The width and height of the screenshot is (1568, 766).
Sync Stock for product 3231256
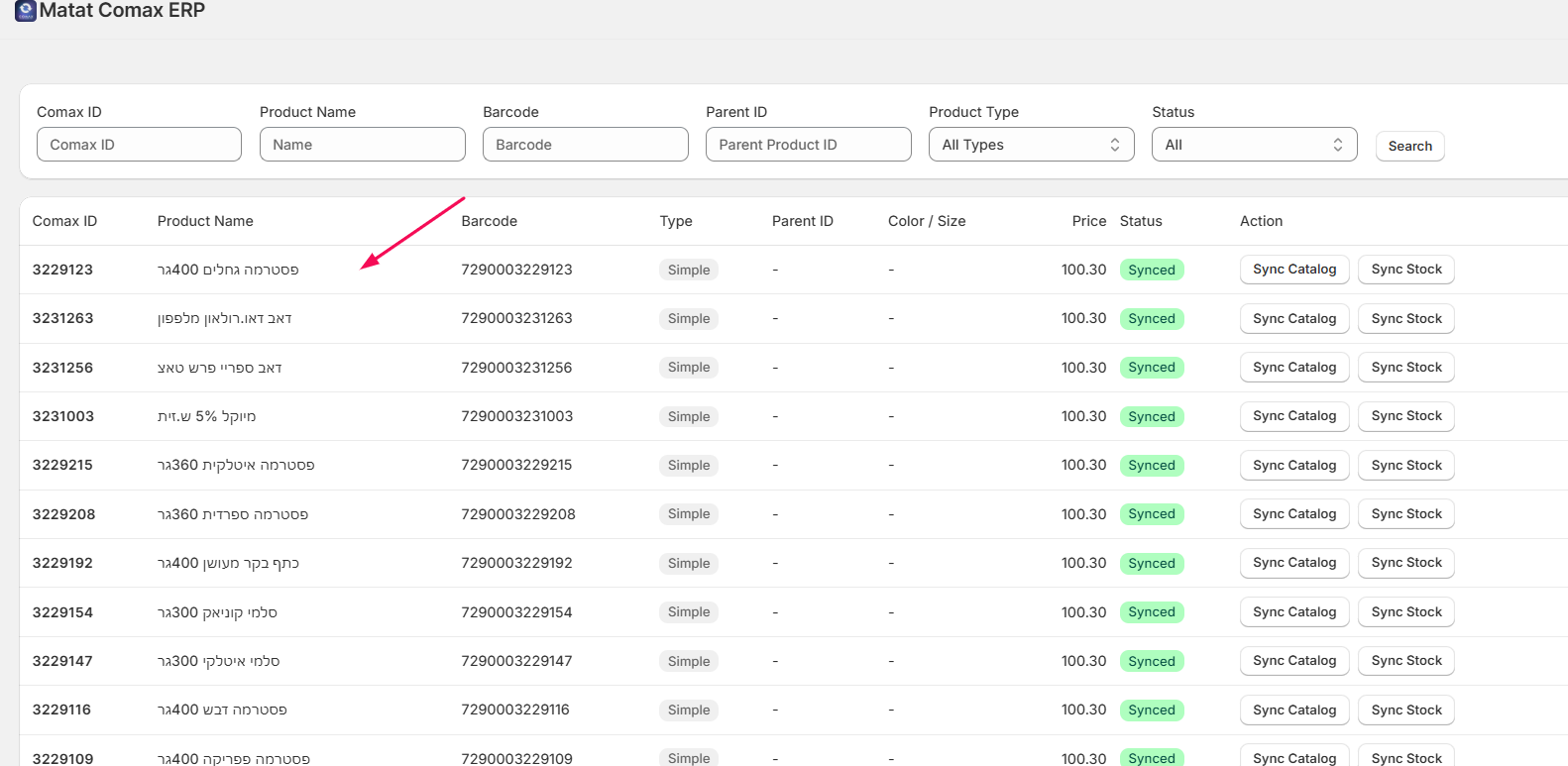[1405, 368]
